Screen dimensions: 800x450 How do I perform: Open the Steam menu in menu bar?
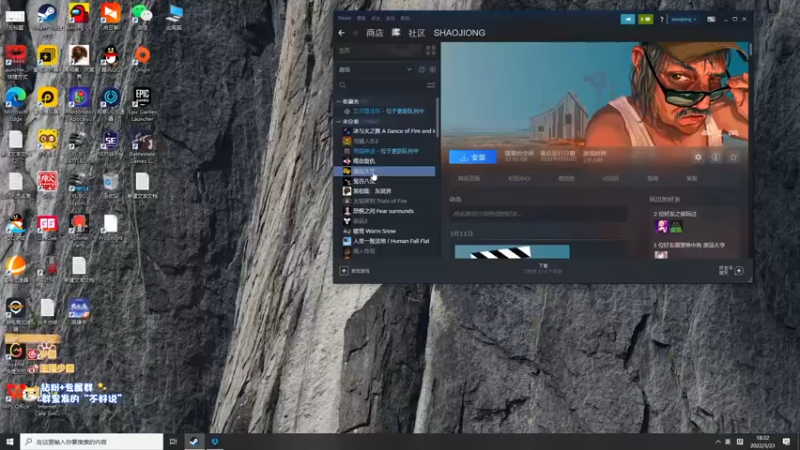(344, 18)
